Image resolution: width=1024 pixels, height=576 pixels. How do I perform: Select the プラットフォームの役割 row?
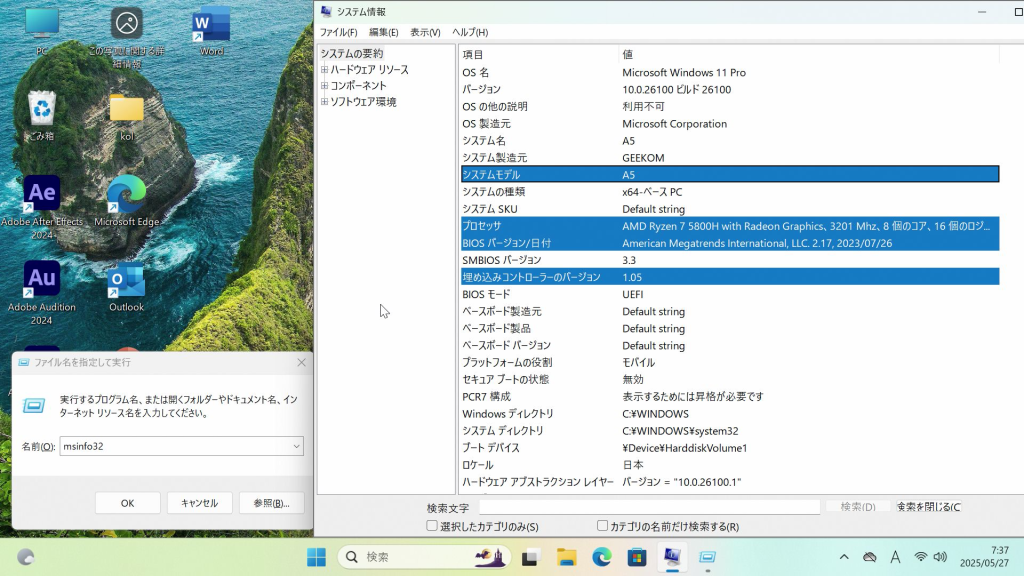[730, 362]
